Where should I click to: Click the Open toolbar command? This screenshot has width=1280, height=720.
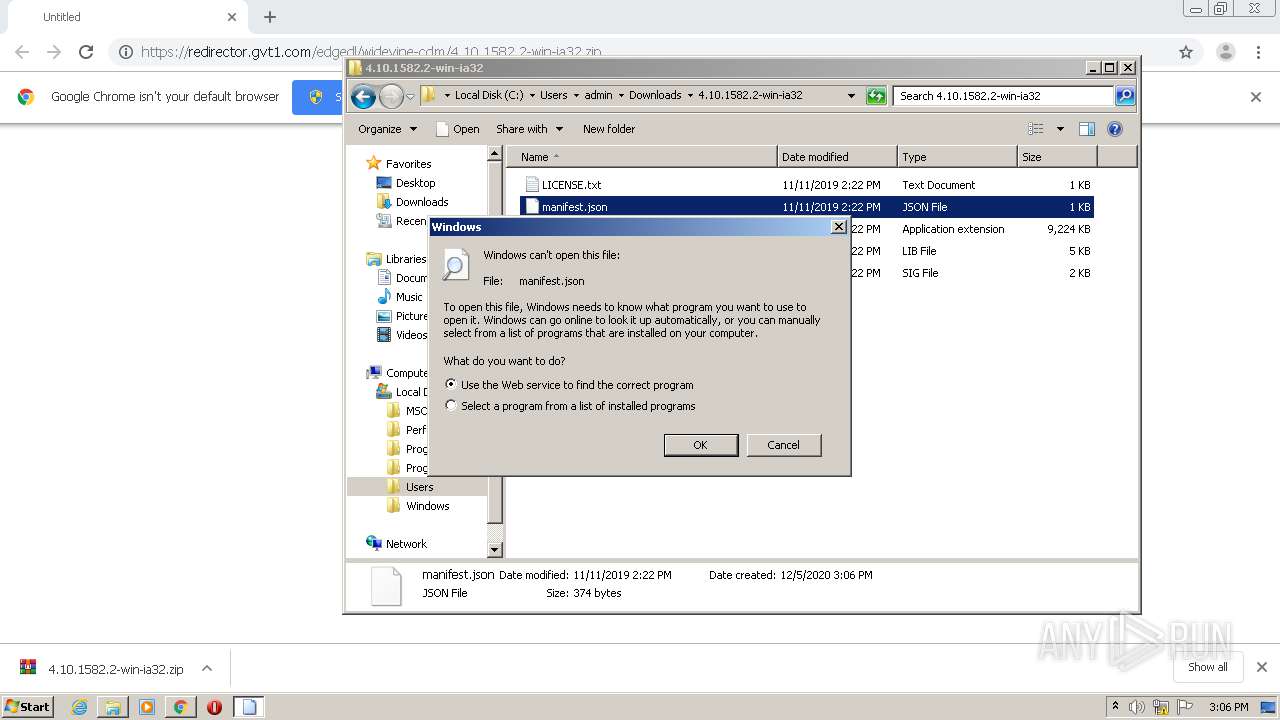[458, 129]
